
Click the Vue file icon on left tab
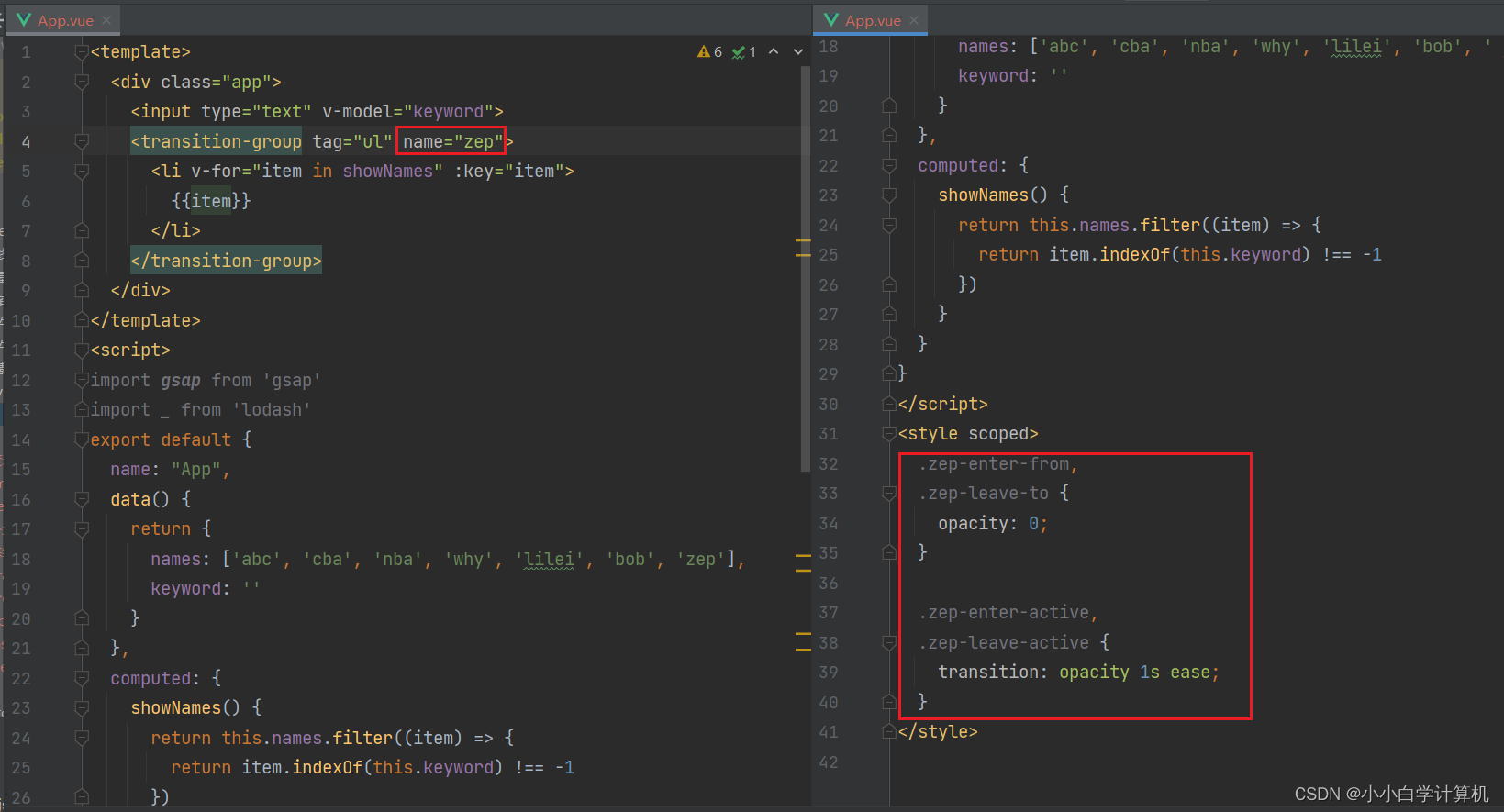tap(24, 20)
